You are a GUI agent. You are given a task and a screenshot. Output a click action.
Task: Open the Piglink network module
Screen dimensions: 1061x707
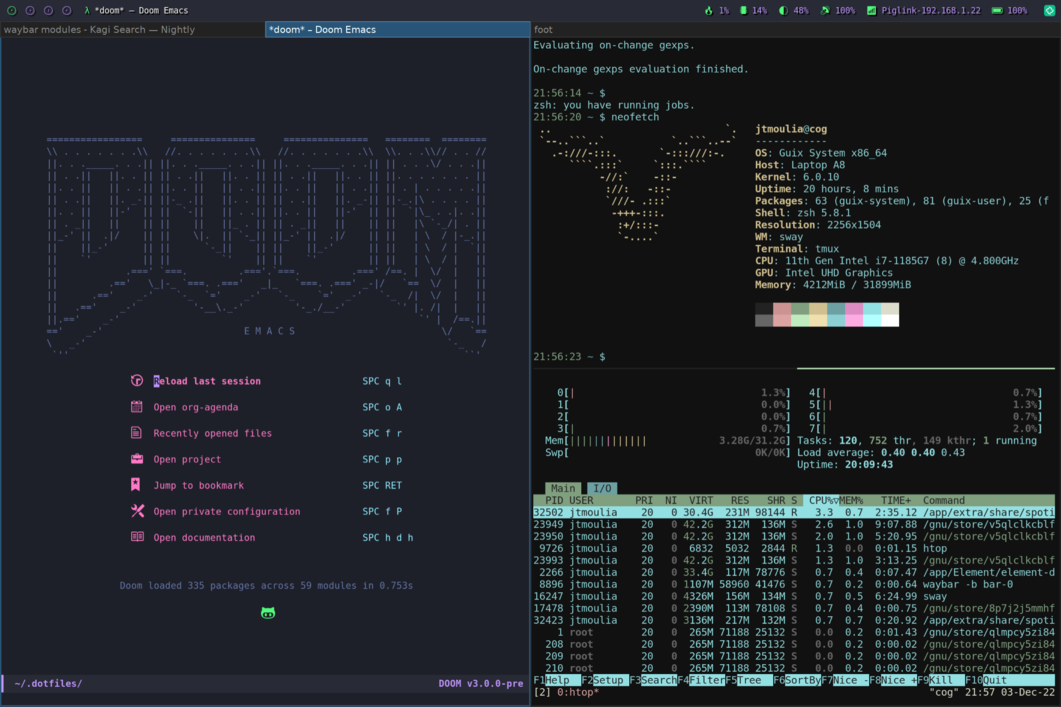tap(923, 10)
